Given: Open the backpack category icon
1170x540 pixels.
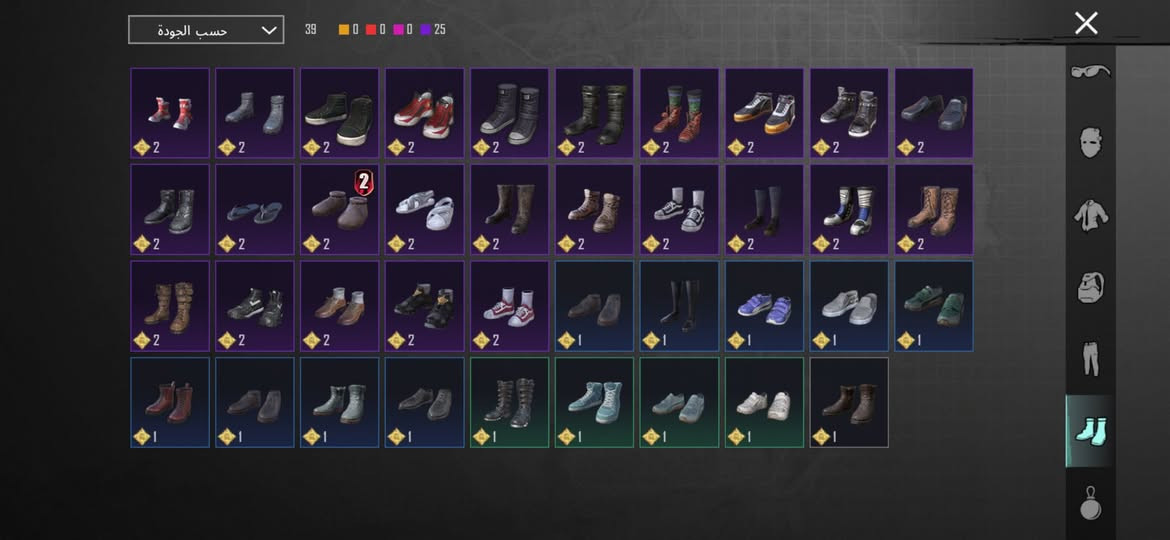Looking at the screenshot, I should tap(1090, 287).
